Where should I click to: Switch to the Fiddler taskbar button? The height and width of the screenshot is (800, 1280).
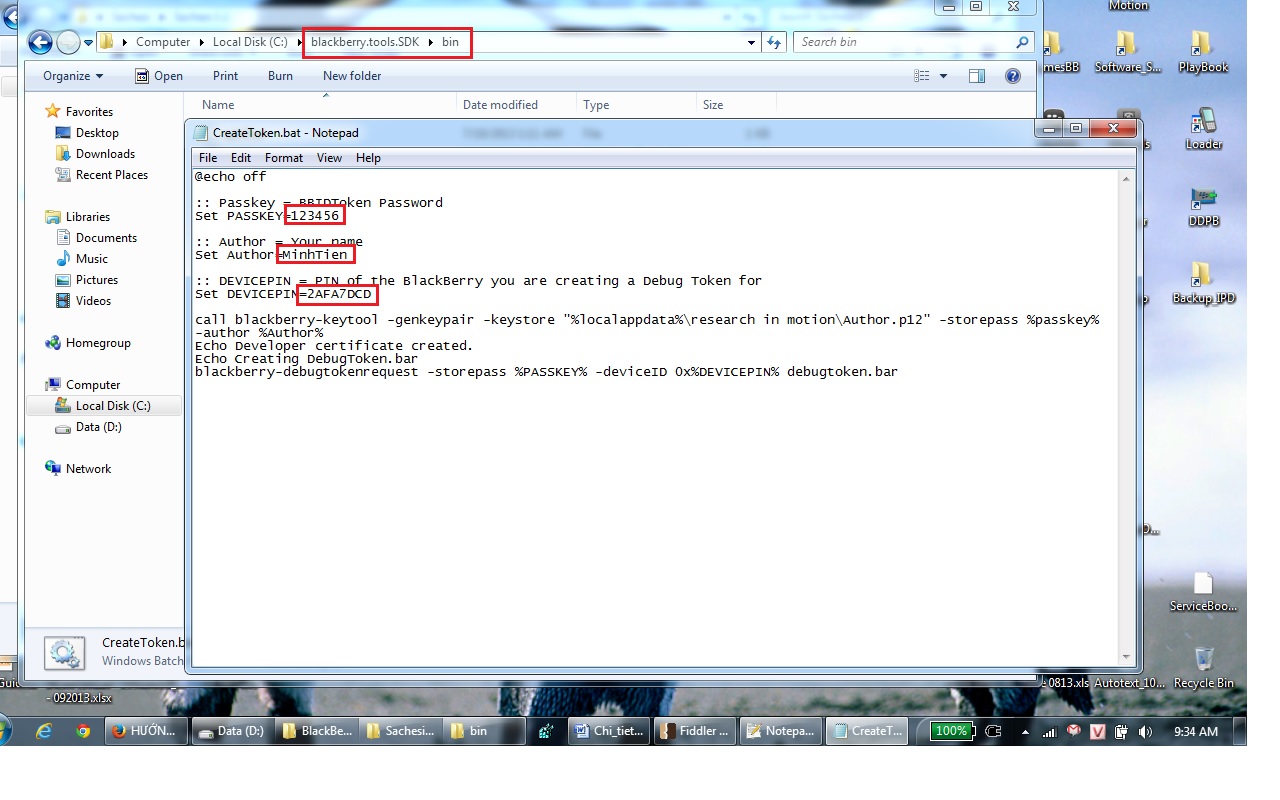click(x=696, y=731)
